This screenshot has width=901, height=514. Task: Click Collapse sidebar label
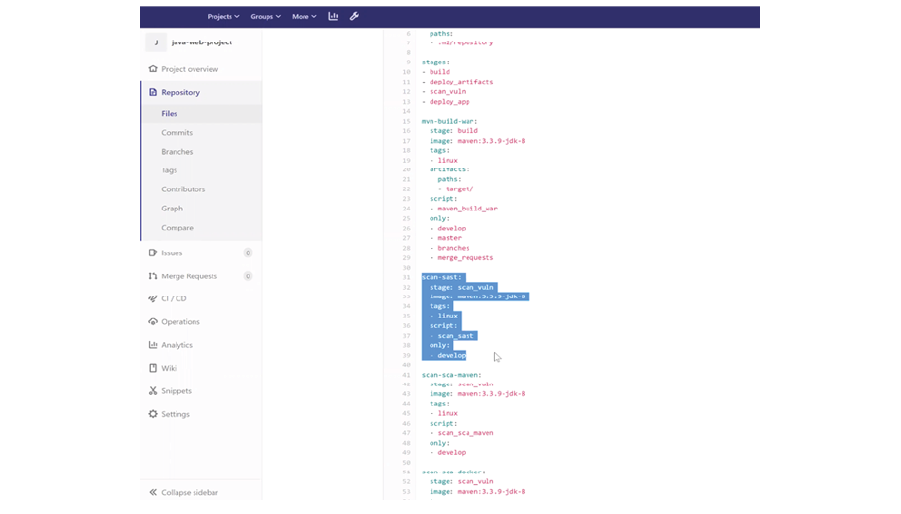pos(190,493)
